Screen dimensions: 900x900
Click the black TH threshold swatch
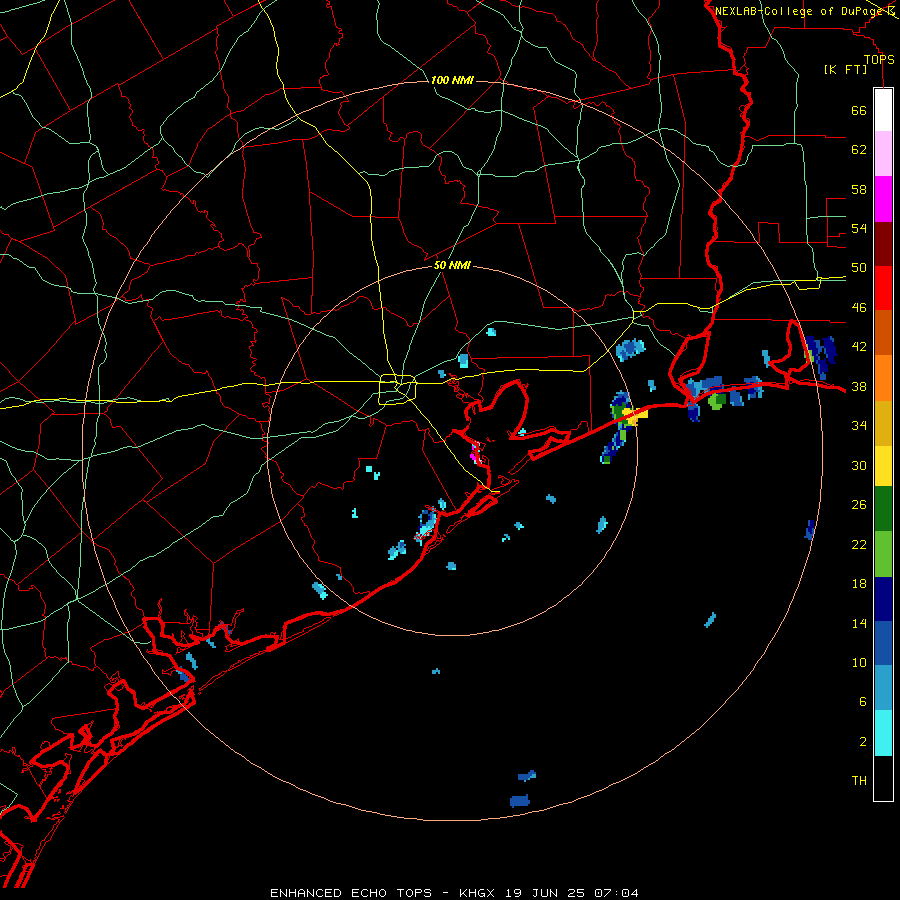click(883, 778)
